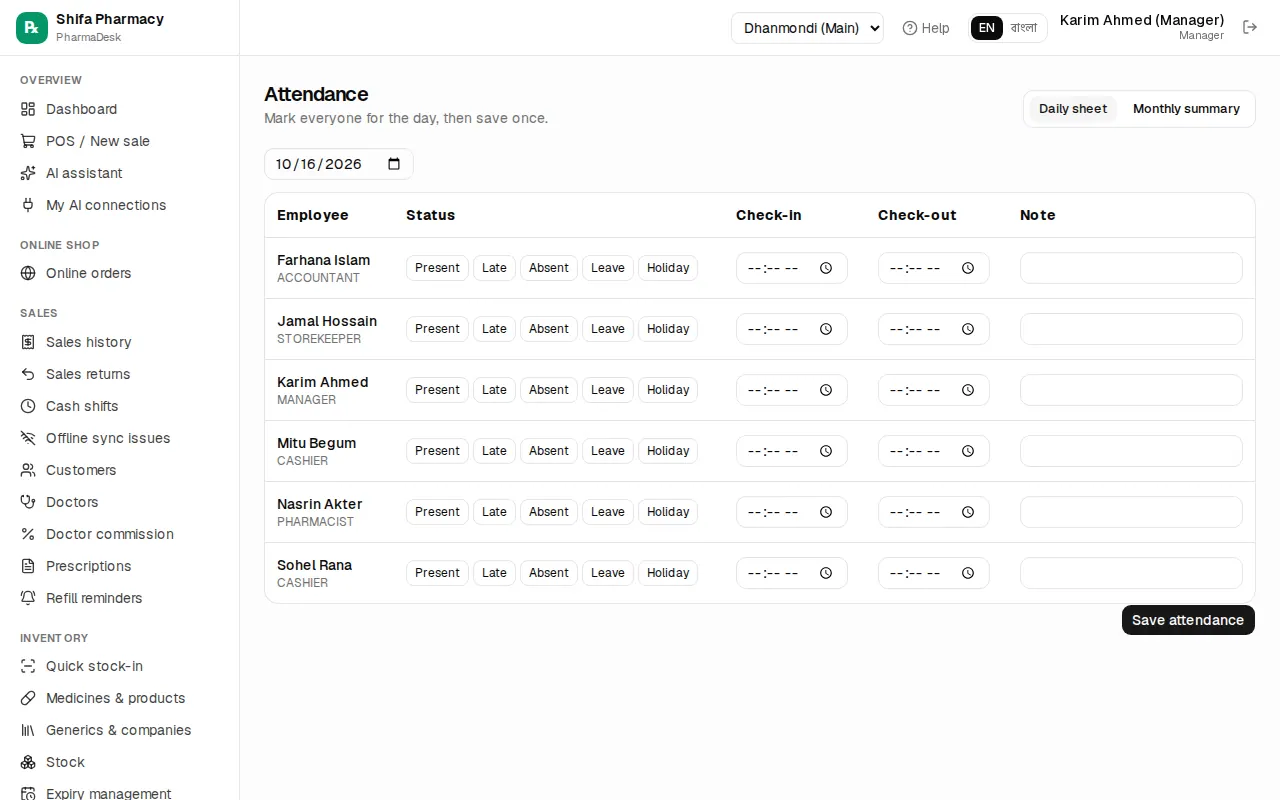The height and width of the screenshot is (800, 1280).
Task: Mark Nasrin Akter as Holiday
Action: 668,512
